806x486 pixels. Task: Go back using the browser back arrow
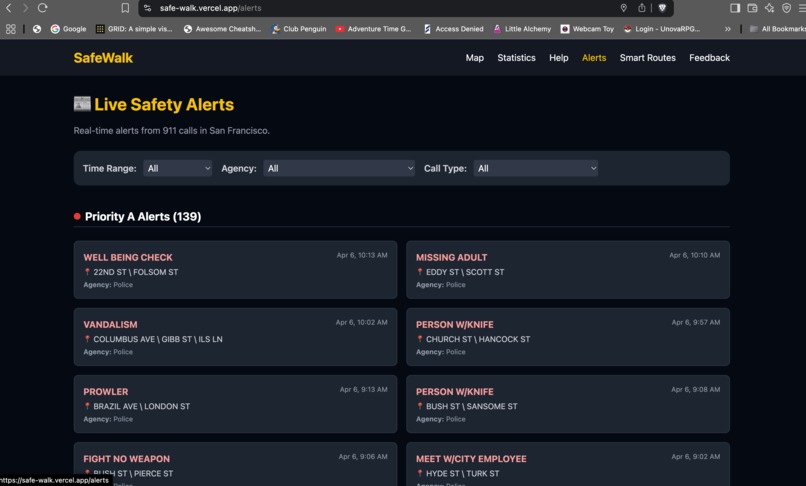[9, 8]
